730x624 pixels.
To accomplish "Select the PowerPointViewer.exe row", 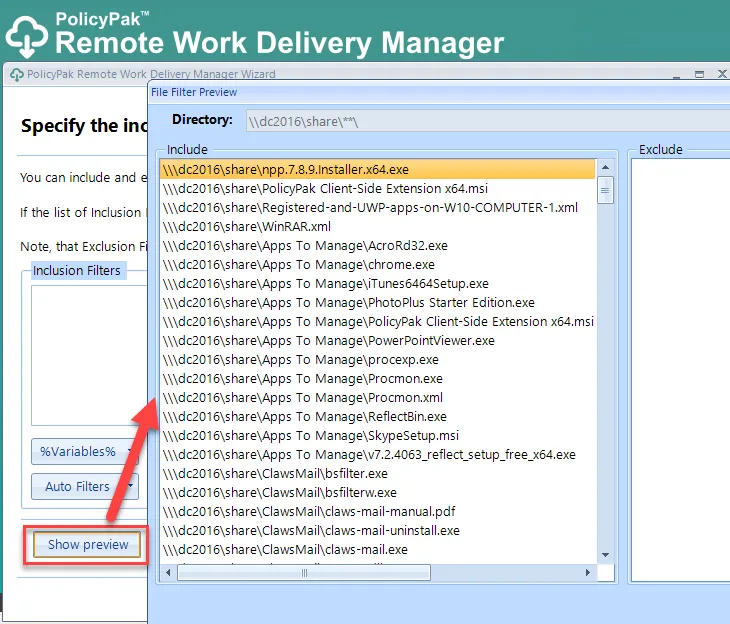I will point(378,341).
